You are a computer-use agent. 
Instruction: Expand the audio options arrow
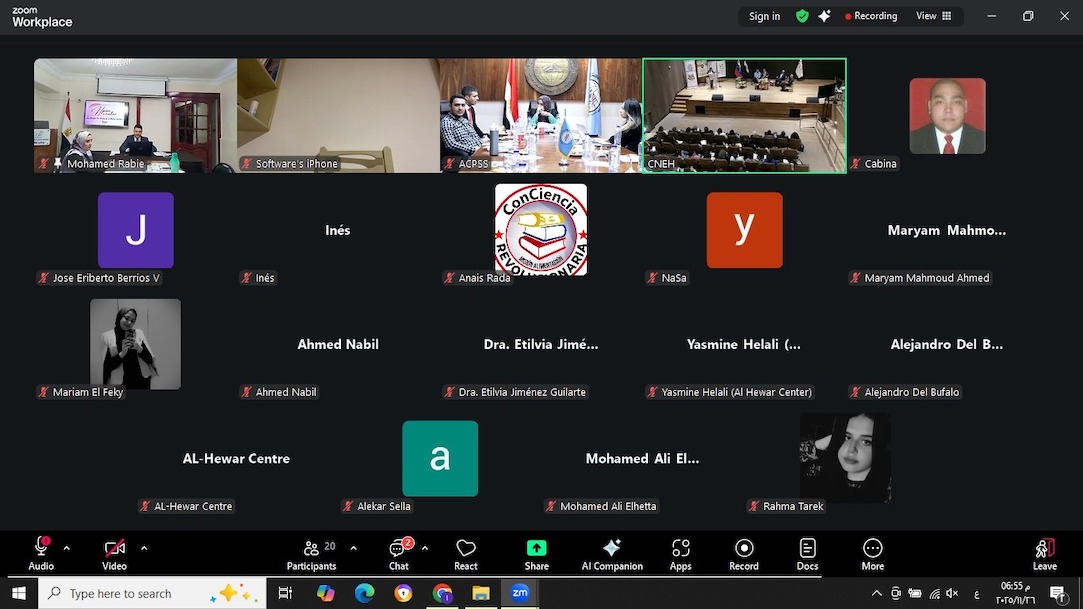pos(67,548)
